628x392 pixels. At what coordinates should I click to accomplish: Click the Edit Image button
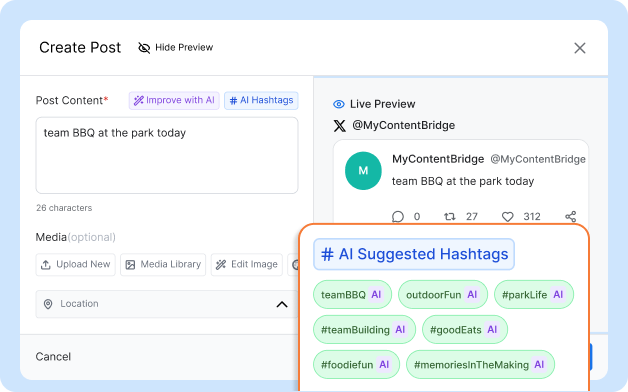(247, 265)
